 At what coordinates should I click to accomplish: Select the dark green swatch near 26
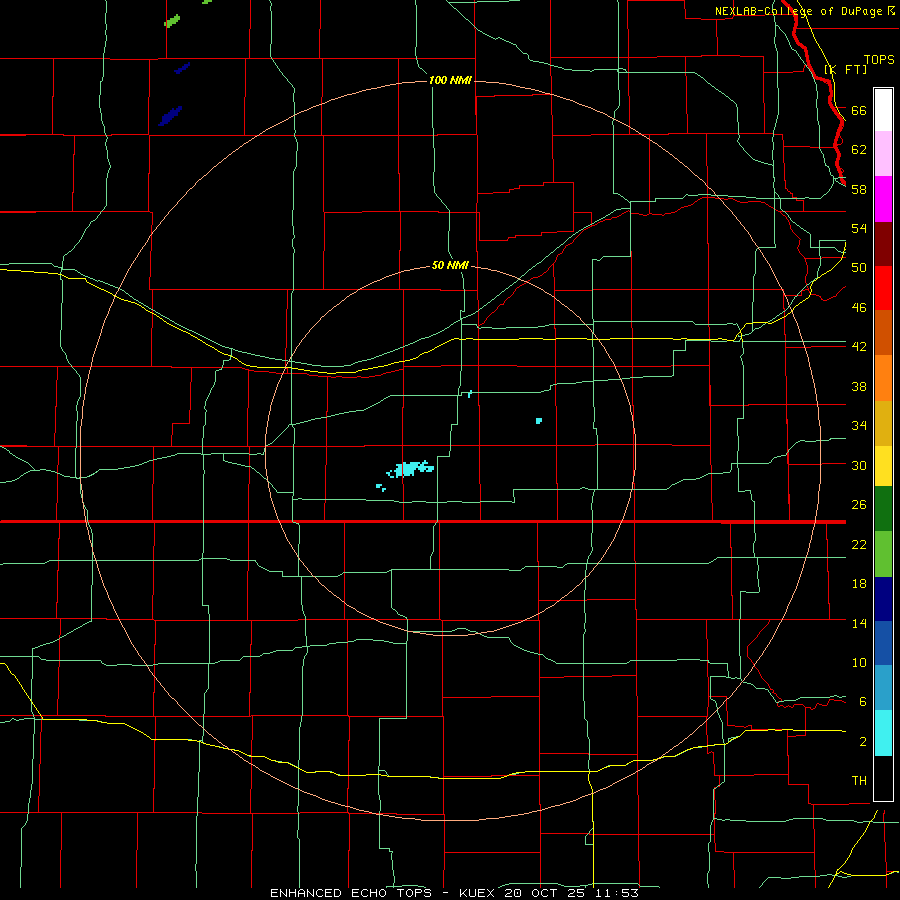tap(883, 509)
